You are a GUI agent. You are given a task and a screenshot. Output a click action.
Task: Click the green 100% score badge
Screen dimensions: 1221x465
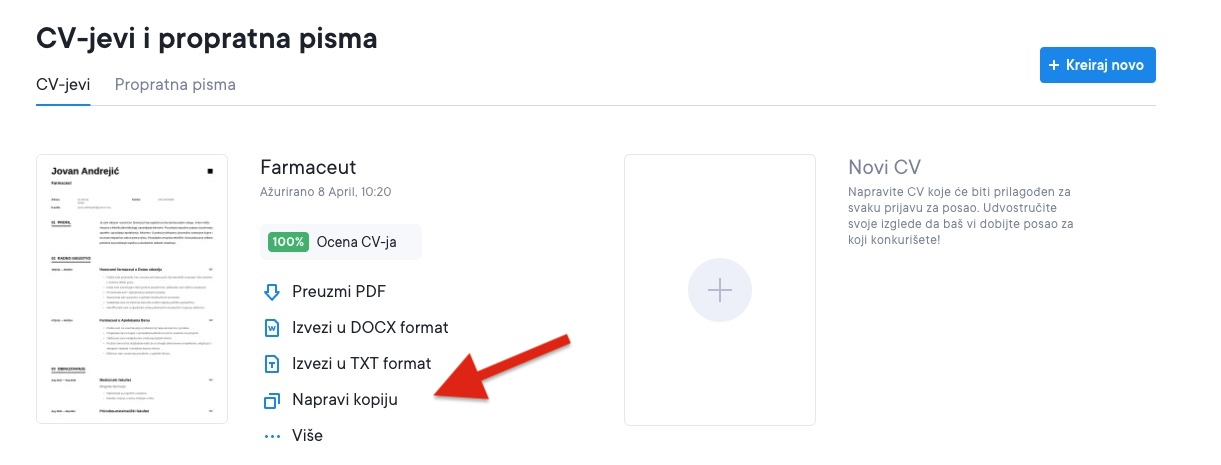pos(287,241)
